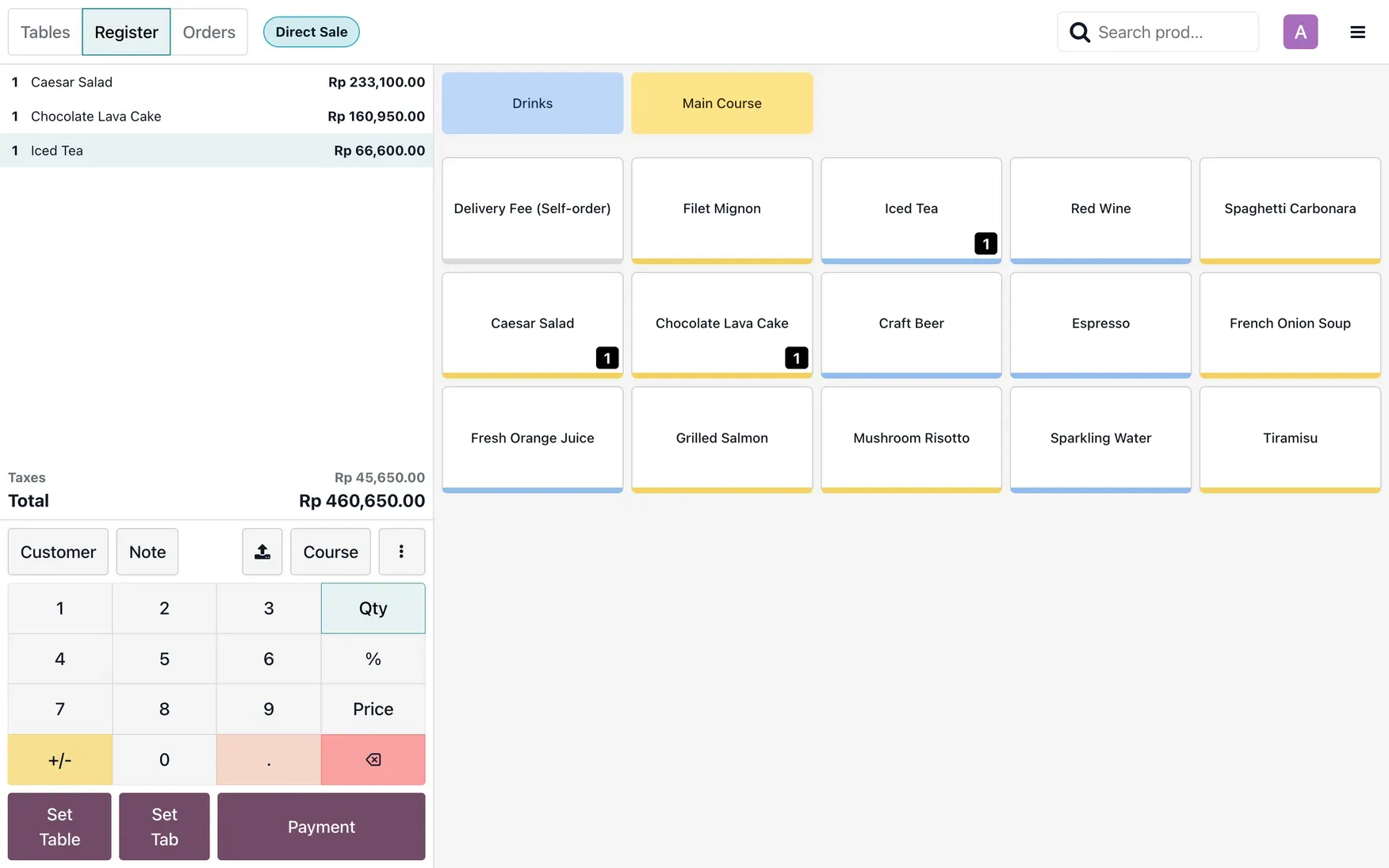Select the Chocolate Lava Cake order line

(x=216, y=116)
